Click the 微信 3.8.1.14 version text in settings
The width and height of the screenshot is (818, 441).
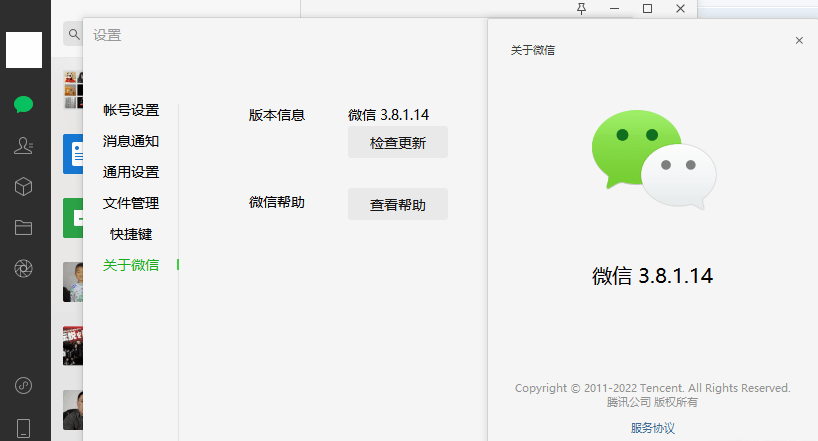coord(389,115)
